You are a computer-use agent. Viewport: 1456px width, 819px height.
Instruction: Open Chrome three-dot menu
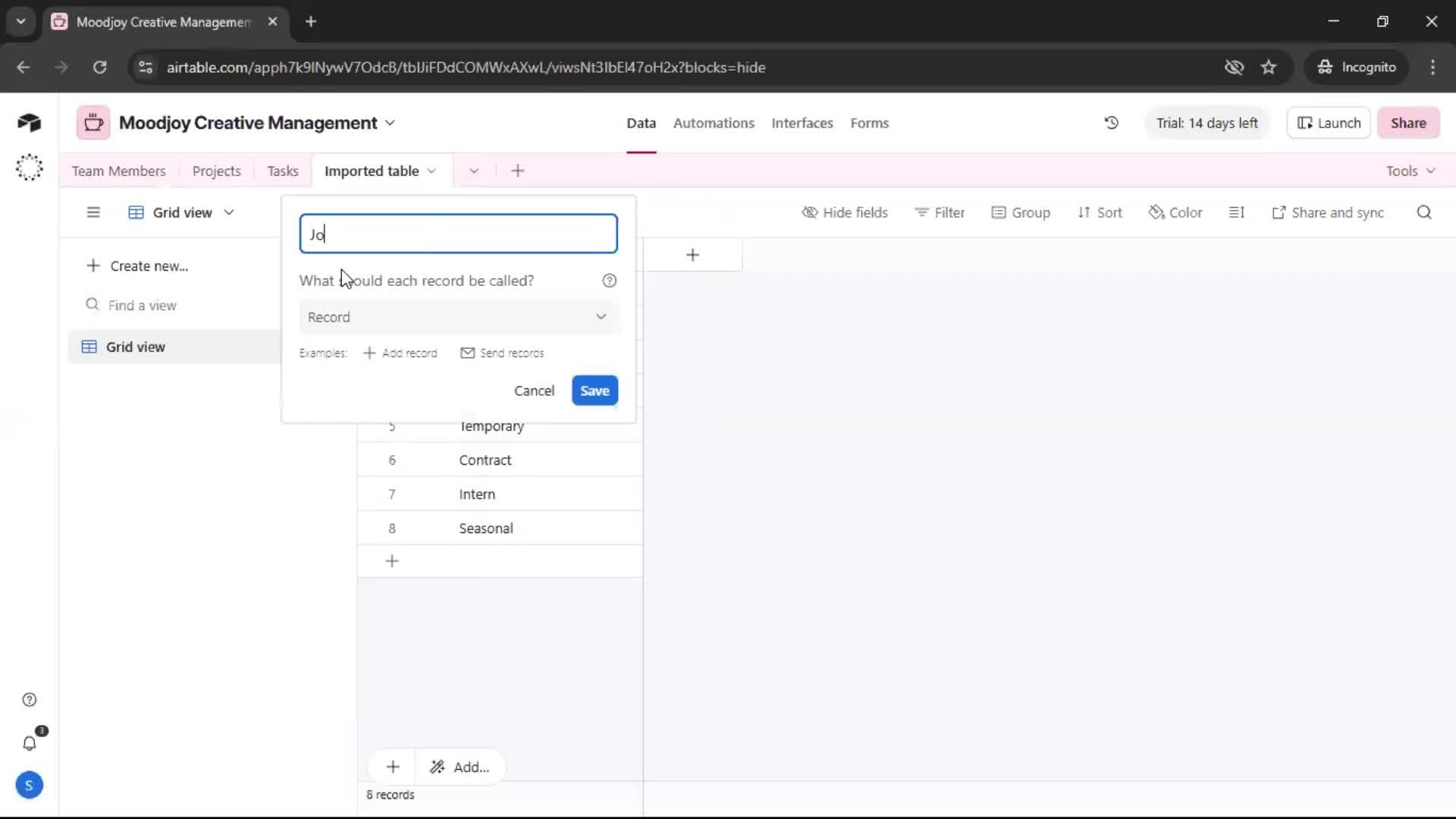point(1432,67)
